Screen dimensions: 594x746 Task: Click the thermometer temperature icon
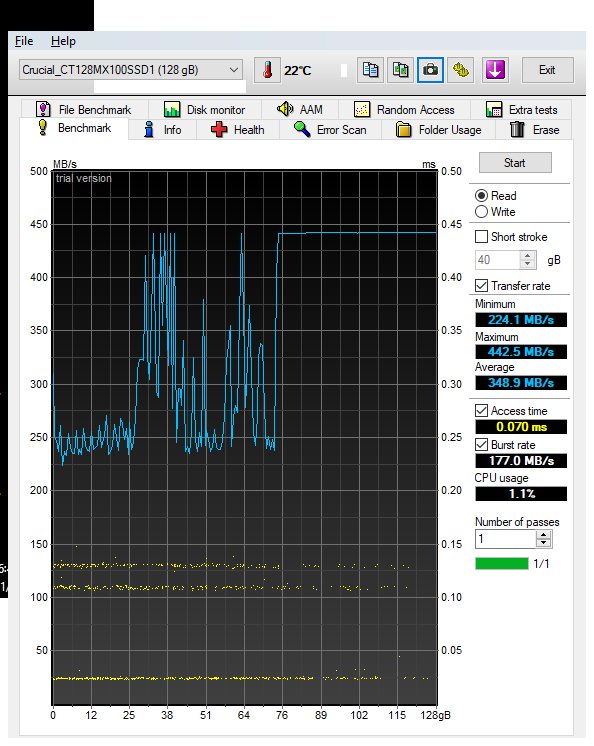point(267,70)
